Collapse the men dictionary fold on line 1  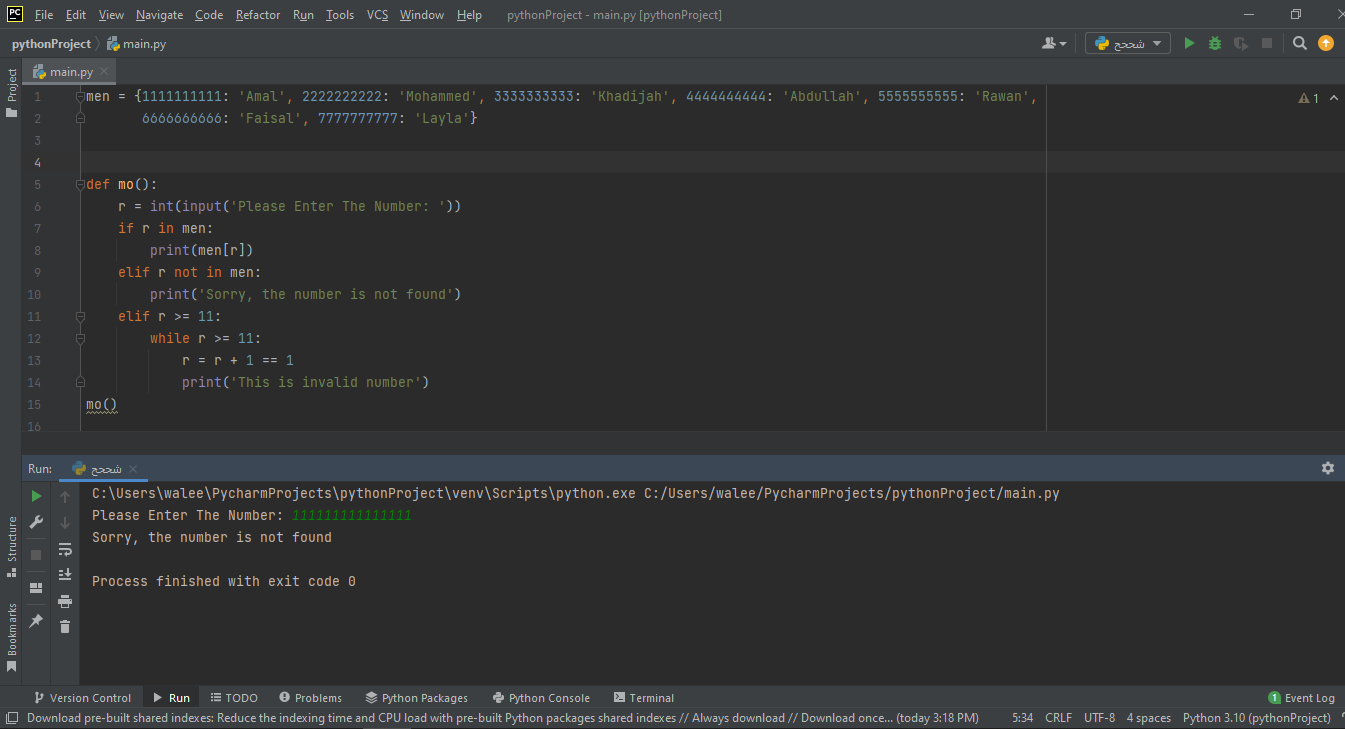coord(80,97)
